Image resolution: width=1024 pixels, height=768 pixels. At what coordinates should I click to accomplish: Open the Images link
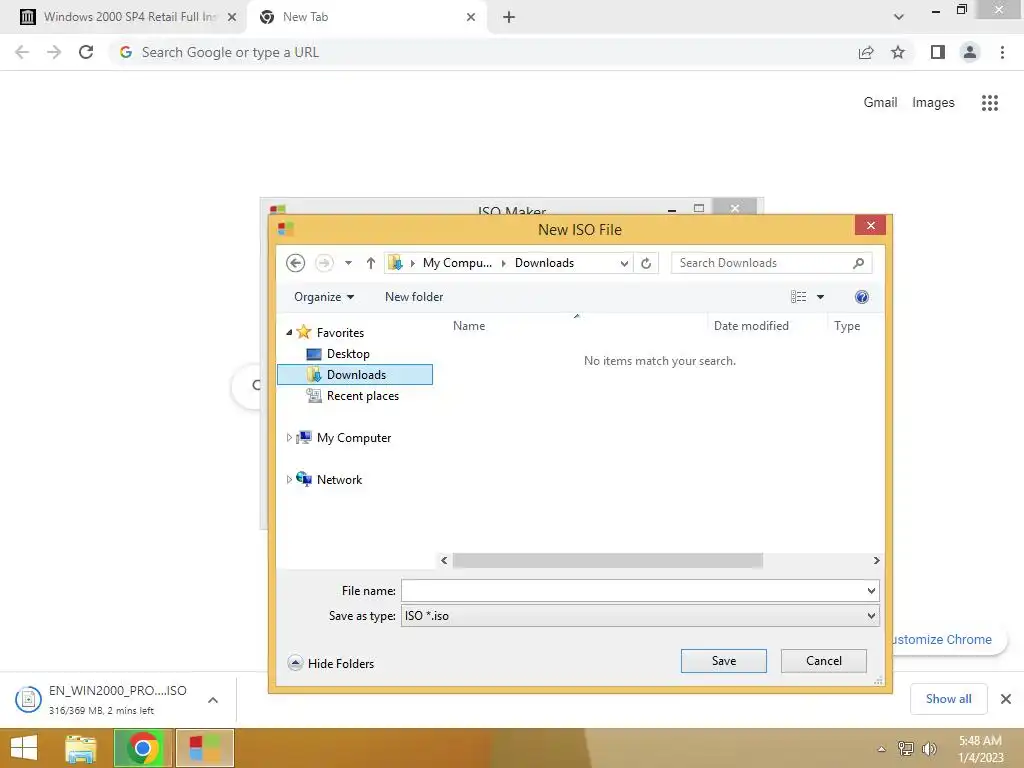[933, 102]
